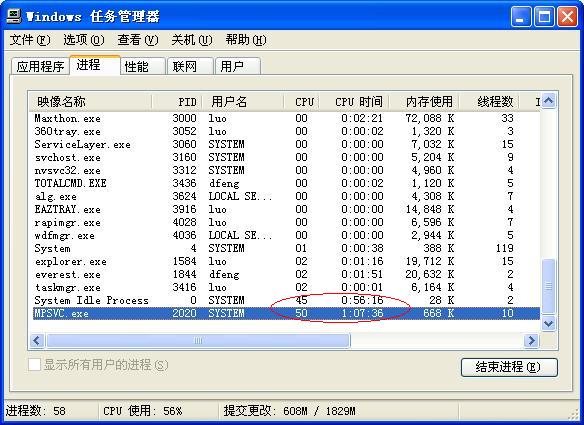Open the 文件(F) menu

tap(30, 39)
